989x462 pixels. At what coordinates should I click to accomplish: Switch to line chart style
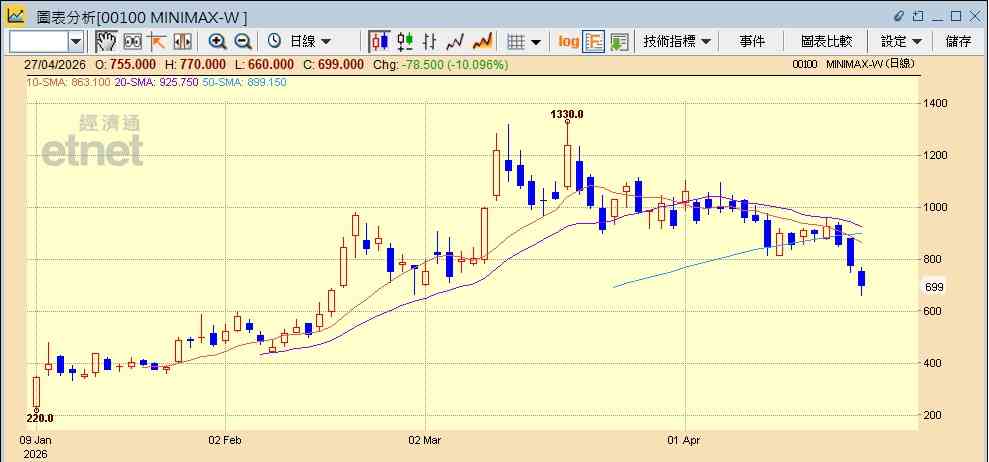click(455, 42)
